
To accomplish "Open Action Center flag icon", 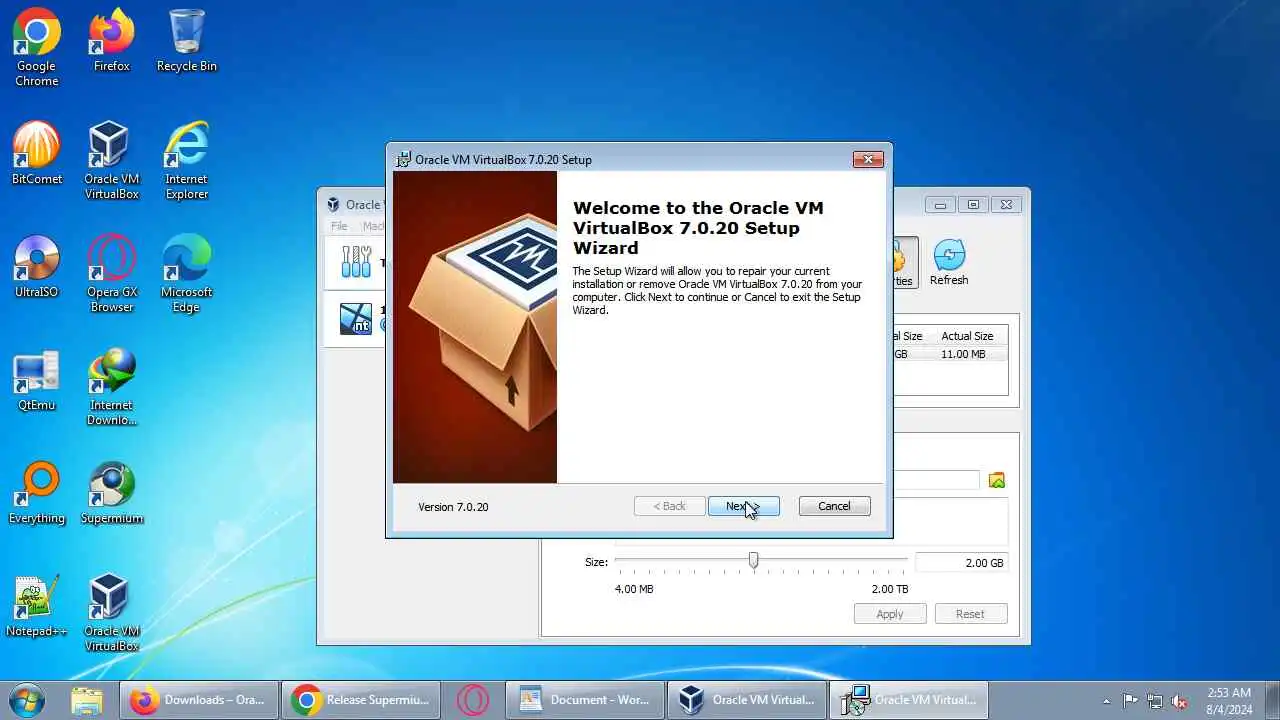I will coord(1130,701).
